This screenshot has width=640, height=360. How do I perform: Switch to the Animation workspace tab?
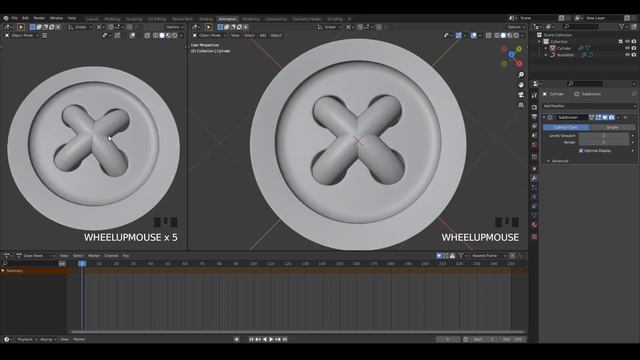(227, 19)
